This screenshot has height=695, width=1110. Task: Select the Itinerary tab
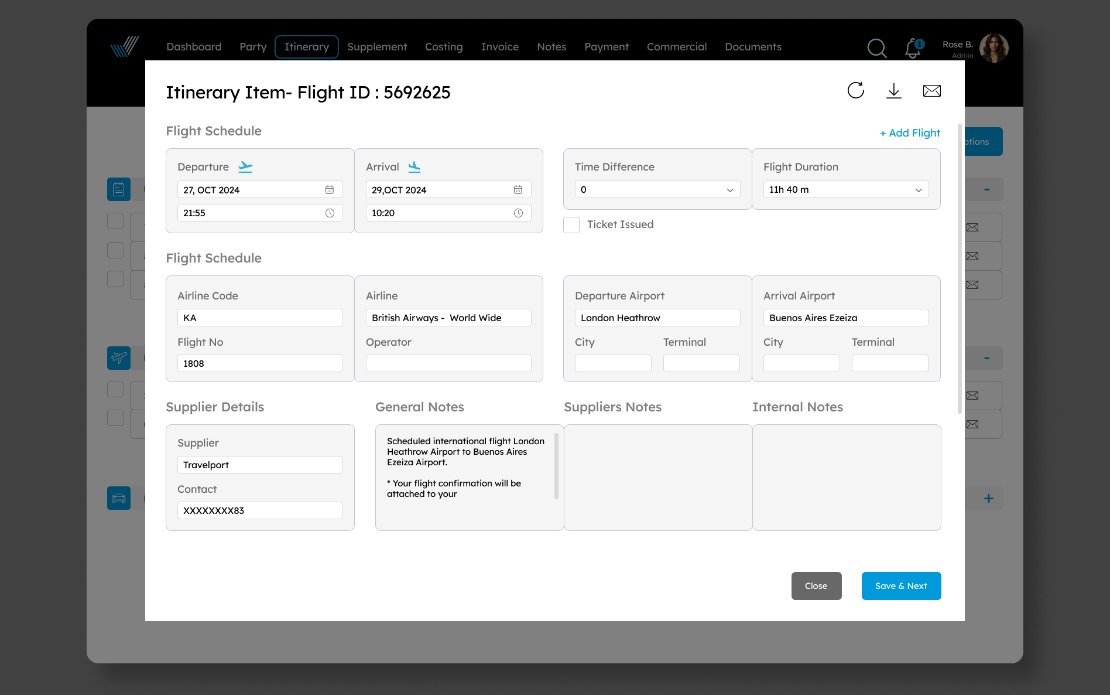[307, 47]
